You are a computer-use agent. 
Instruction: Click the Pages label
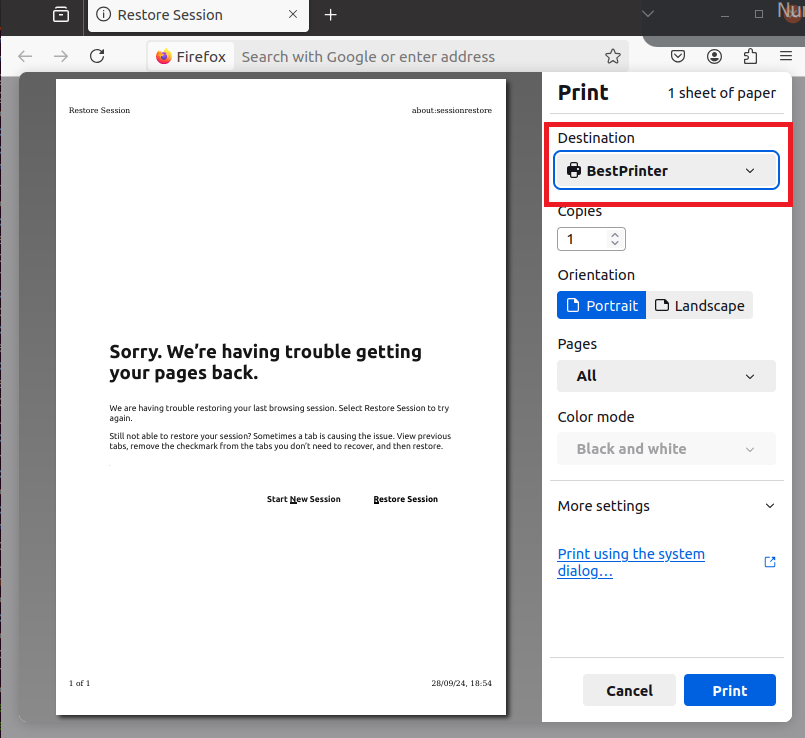point(577,344)
